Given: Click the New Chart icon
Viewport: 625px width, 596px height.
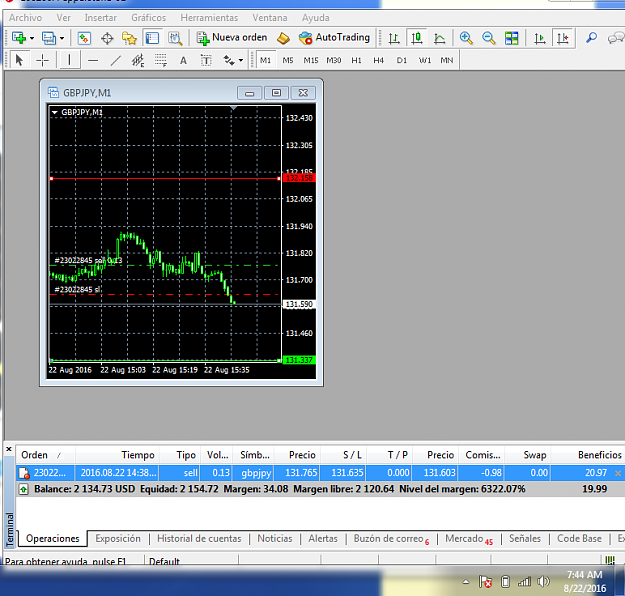Looking at the screenshot, I should [19, 38].
